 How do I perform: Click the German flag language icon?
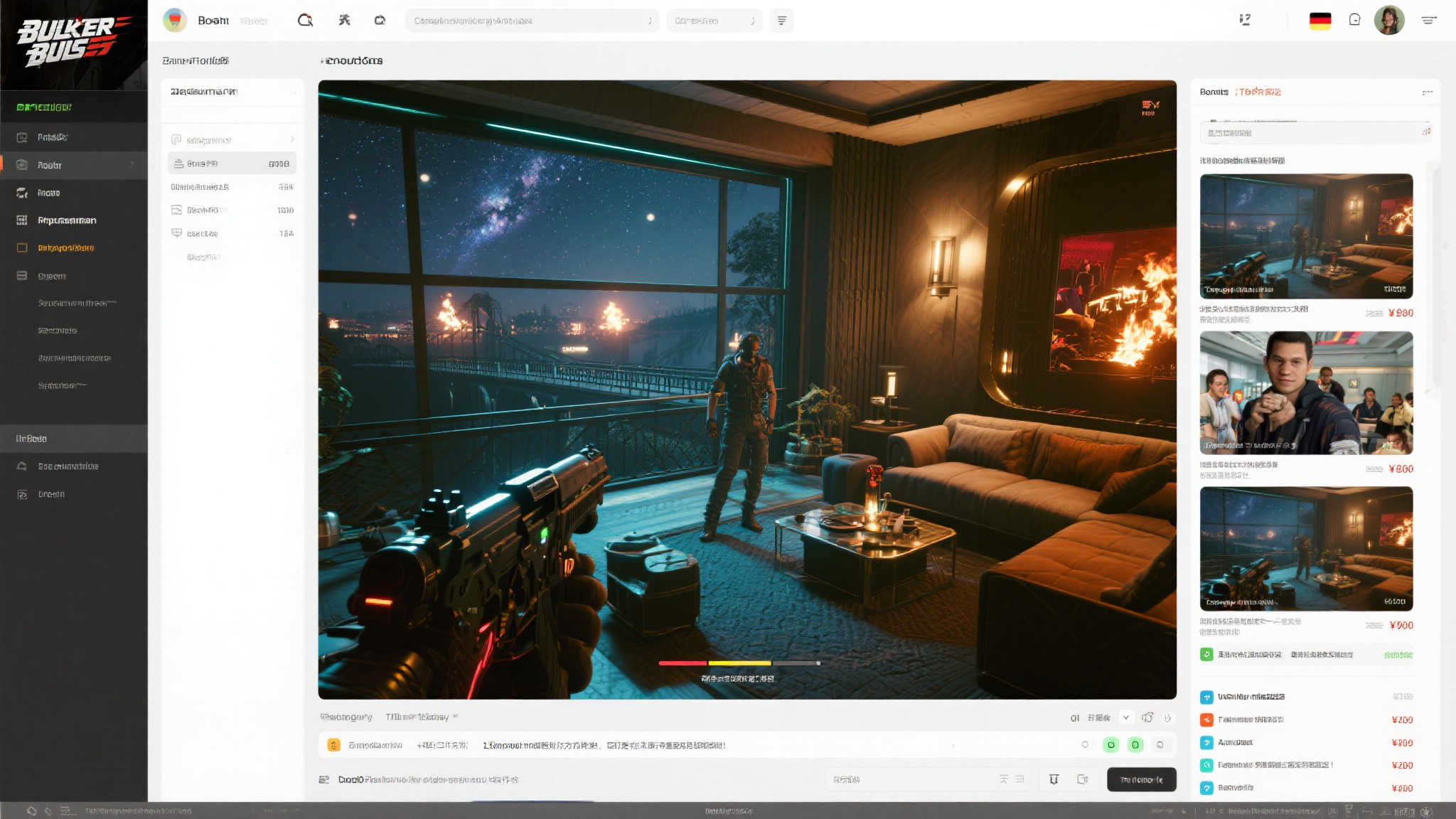coord(1319,21)
